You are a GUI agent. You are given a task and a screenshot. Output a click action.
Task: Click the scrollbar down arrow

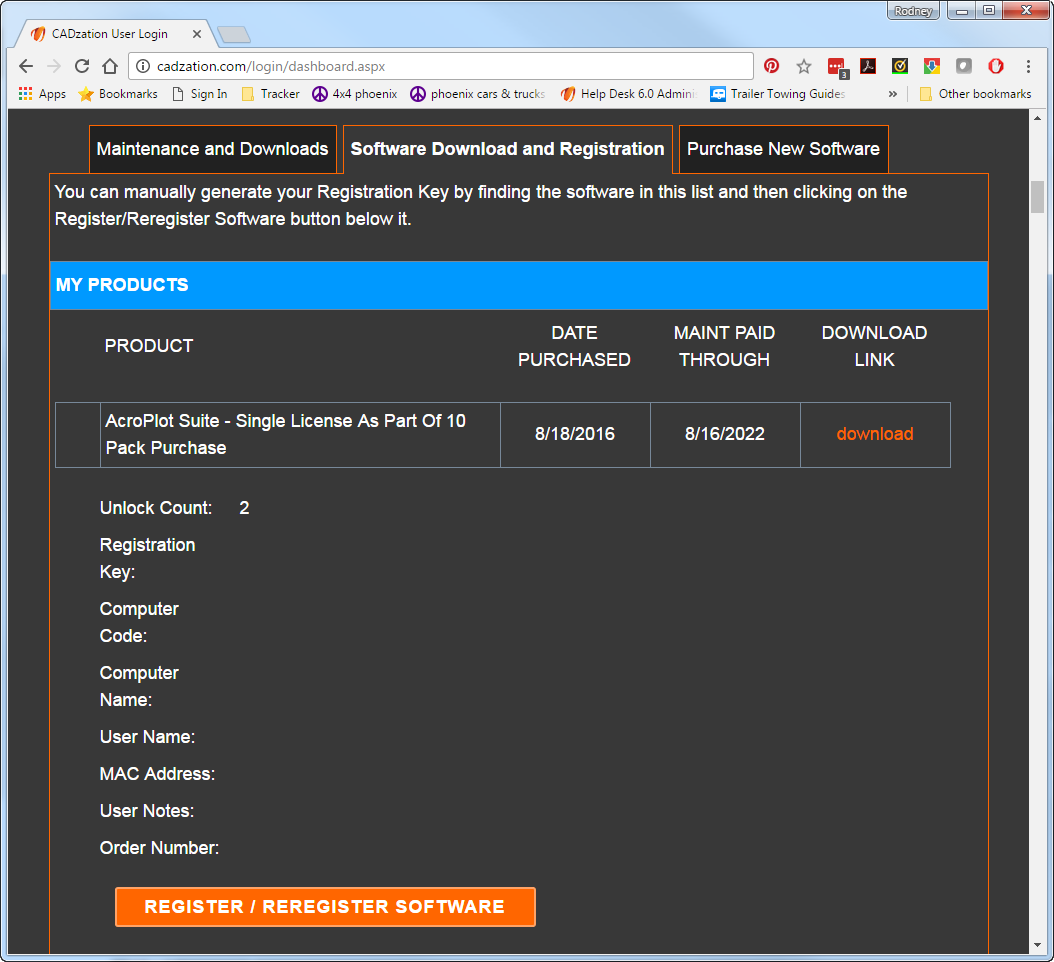(1037, 945)
